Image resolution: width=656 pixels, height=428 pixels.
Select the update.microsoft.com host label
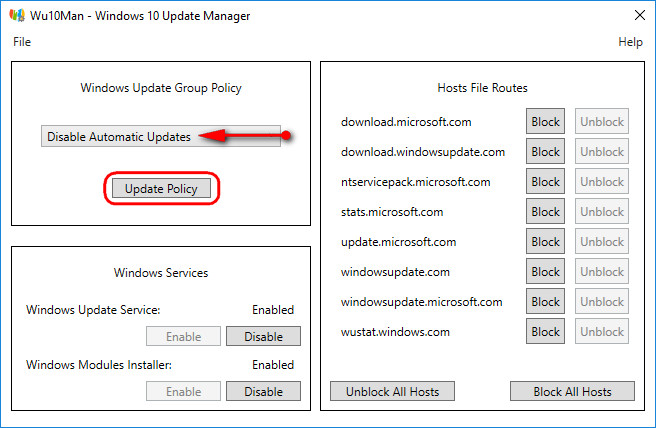[398, 242]
